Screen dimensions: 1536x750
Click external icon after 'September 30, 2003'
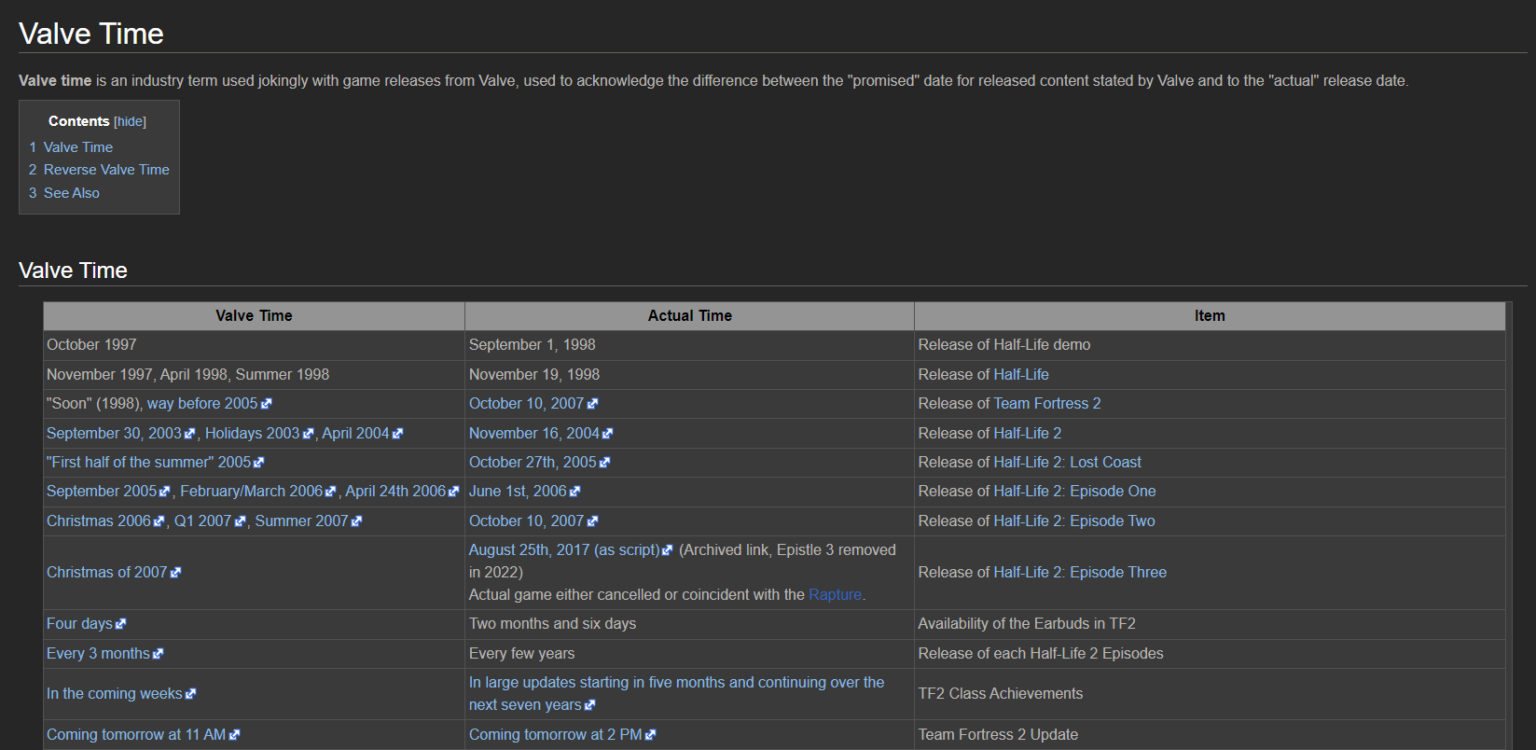190,434
